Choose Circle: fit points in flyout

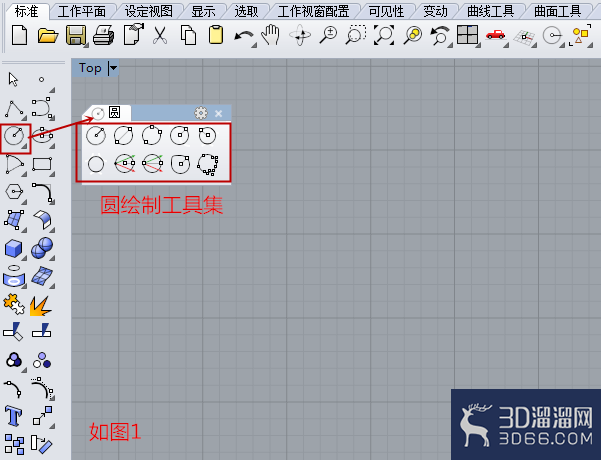(207, 164)
